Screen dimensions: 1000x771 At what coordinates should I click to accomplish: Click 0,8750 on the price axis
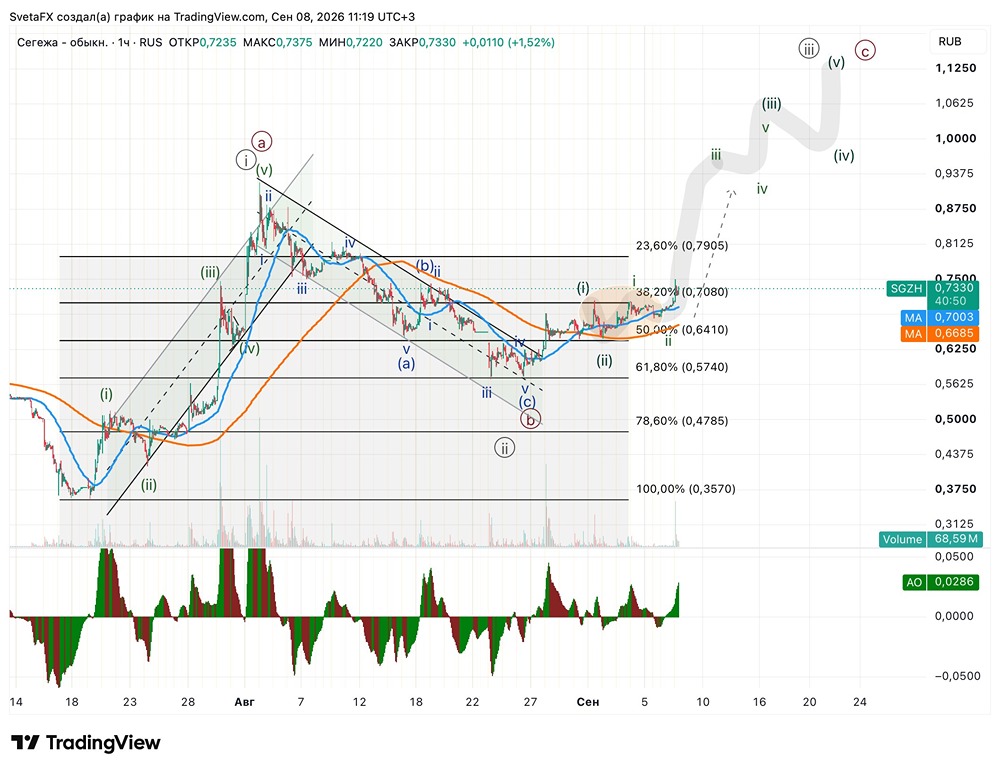955,209
